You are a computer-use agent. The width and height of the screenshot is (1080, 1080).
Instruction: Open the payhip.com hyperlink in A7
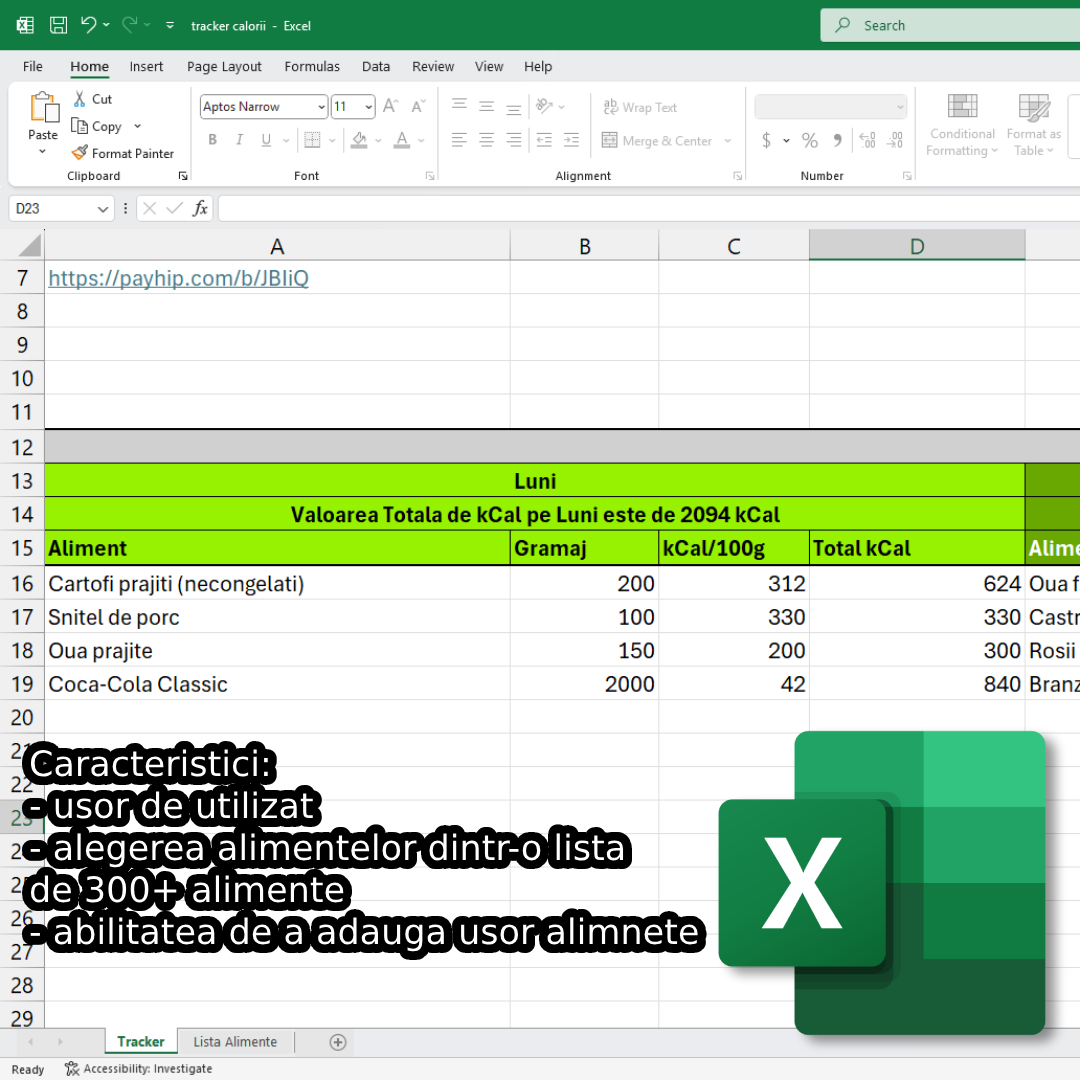[x=178, y=278]
